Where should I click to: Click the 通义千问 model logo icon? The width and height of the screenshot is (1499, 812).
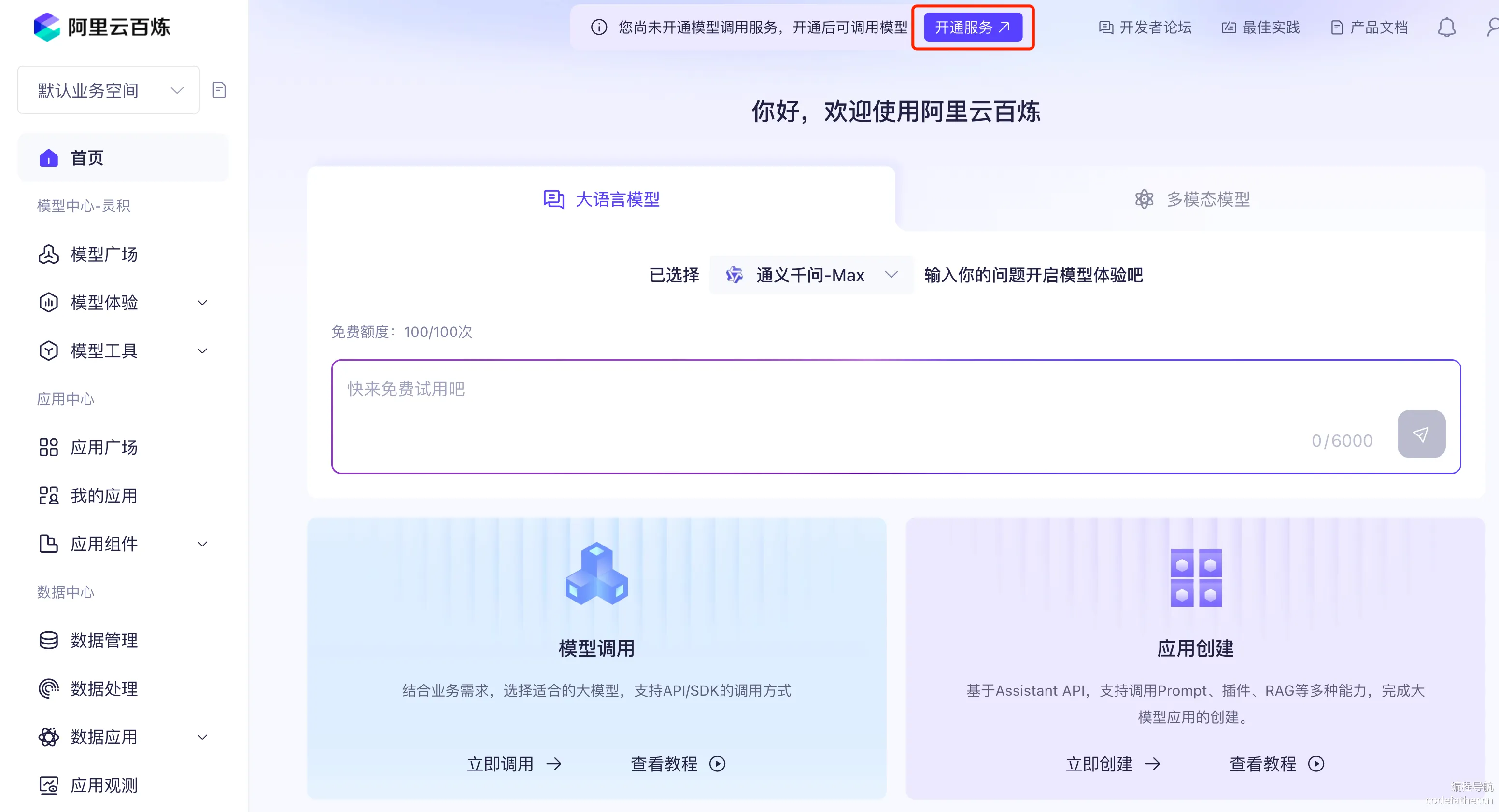735,275
